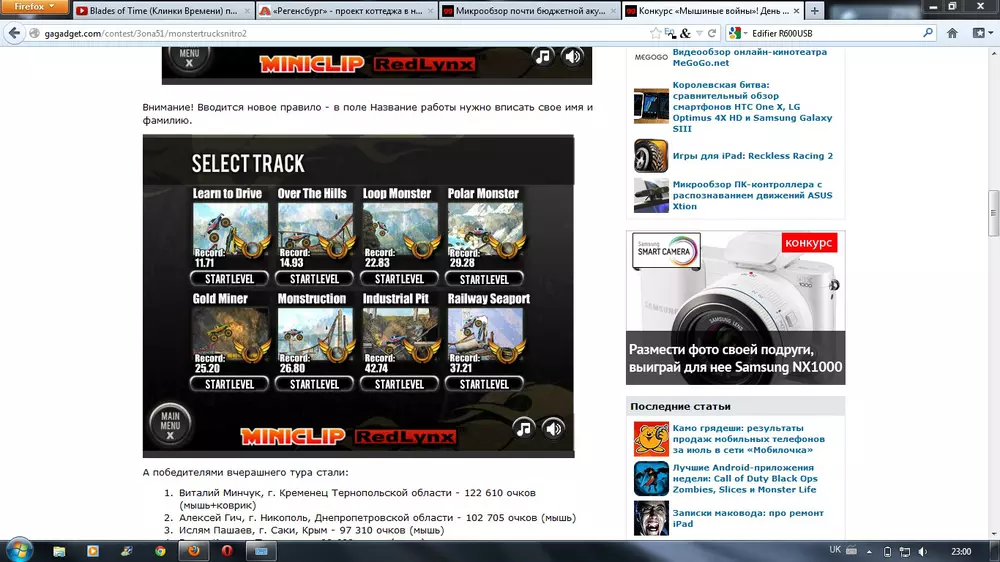Open Opera from the Windows taskbar

point(226,550)
